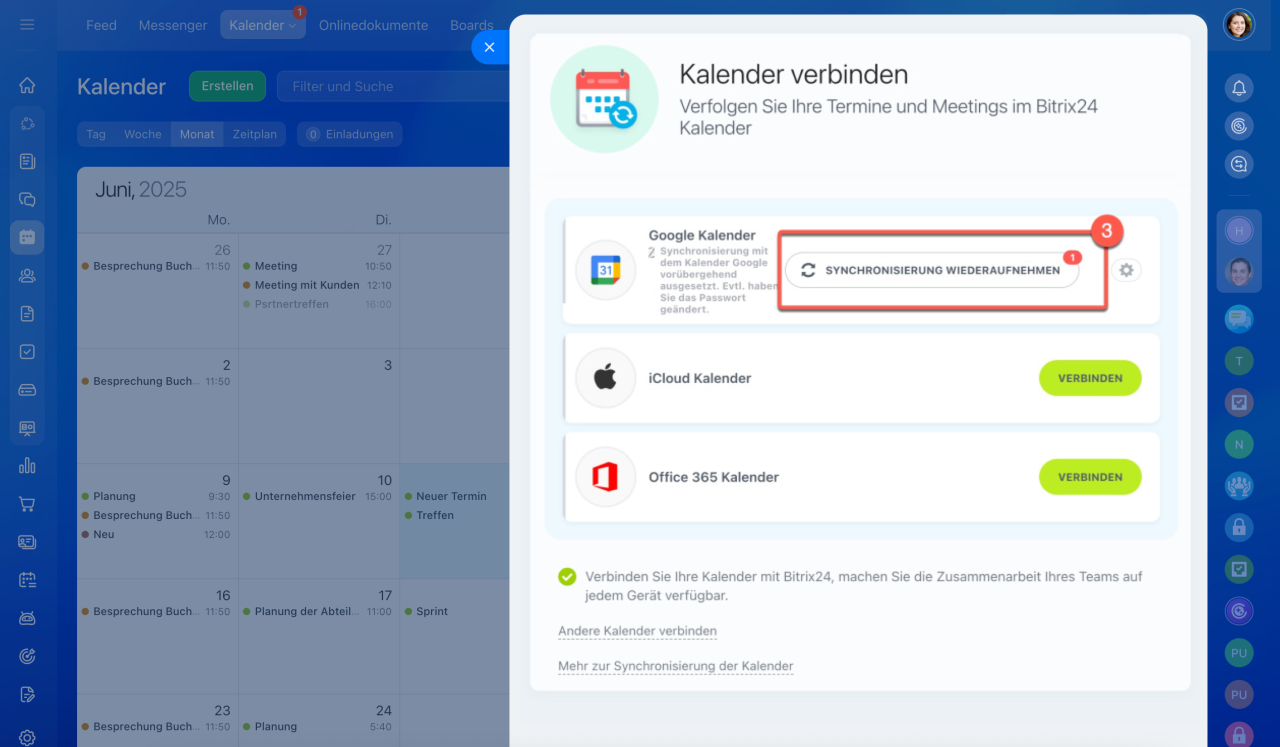Open the hamburger main menu

27,24
